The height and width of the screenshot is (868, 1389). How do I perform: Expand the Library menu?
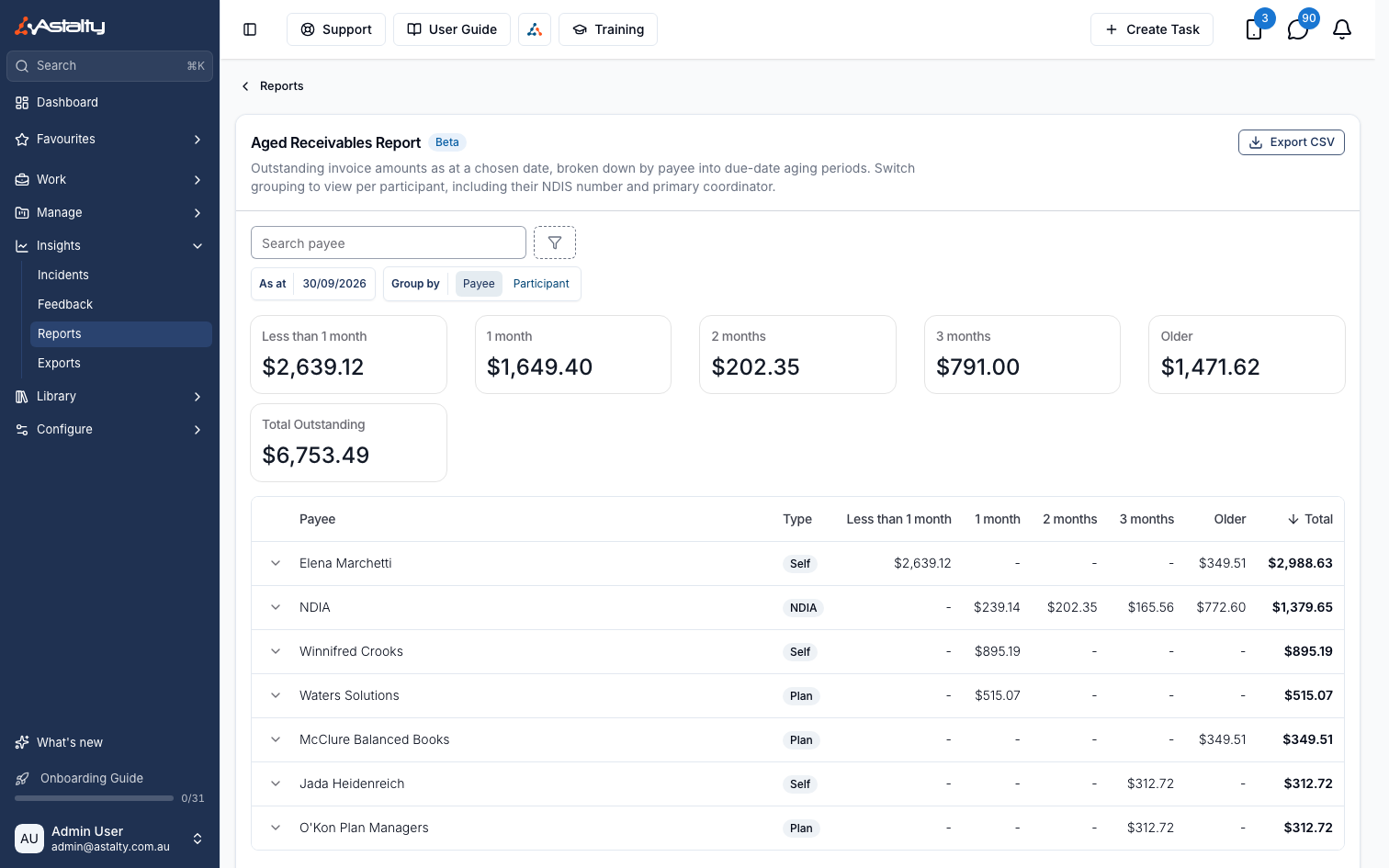tap(110, 396)
